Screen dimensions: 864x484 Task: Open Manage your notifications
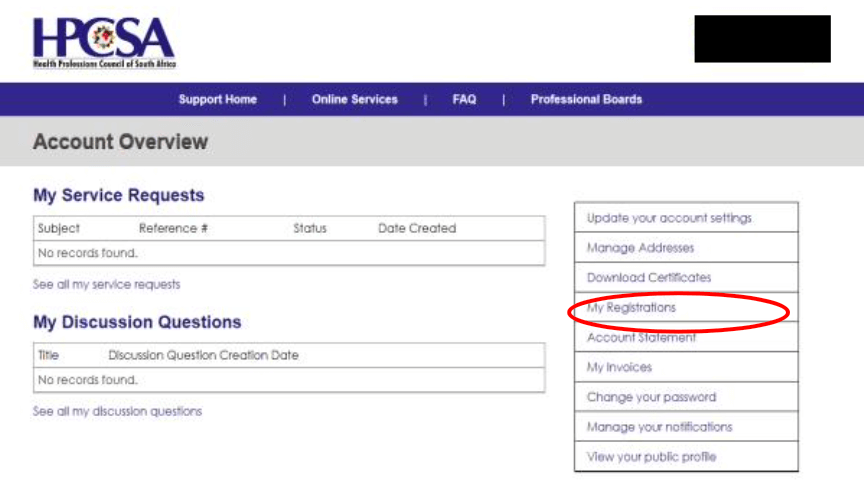(659, 427)
